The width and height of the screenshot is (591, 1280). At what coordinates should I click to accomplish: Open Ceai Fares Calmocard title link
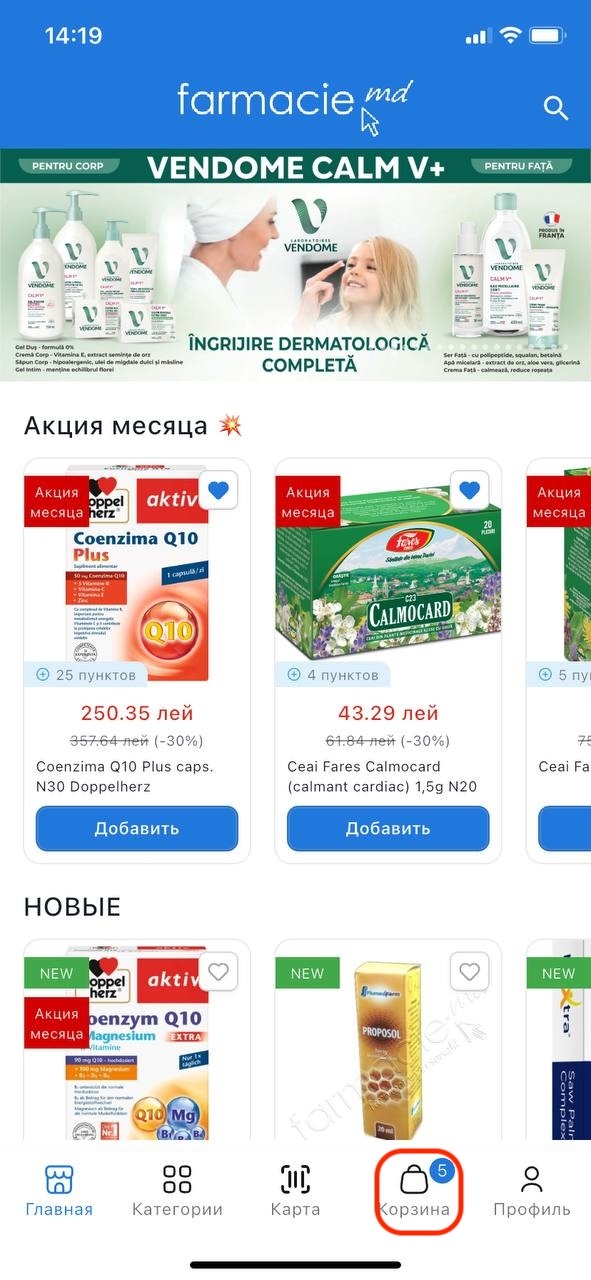coord(382,776)
